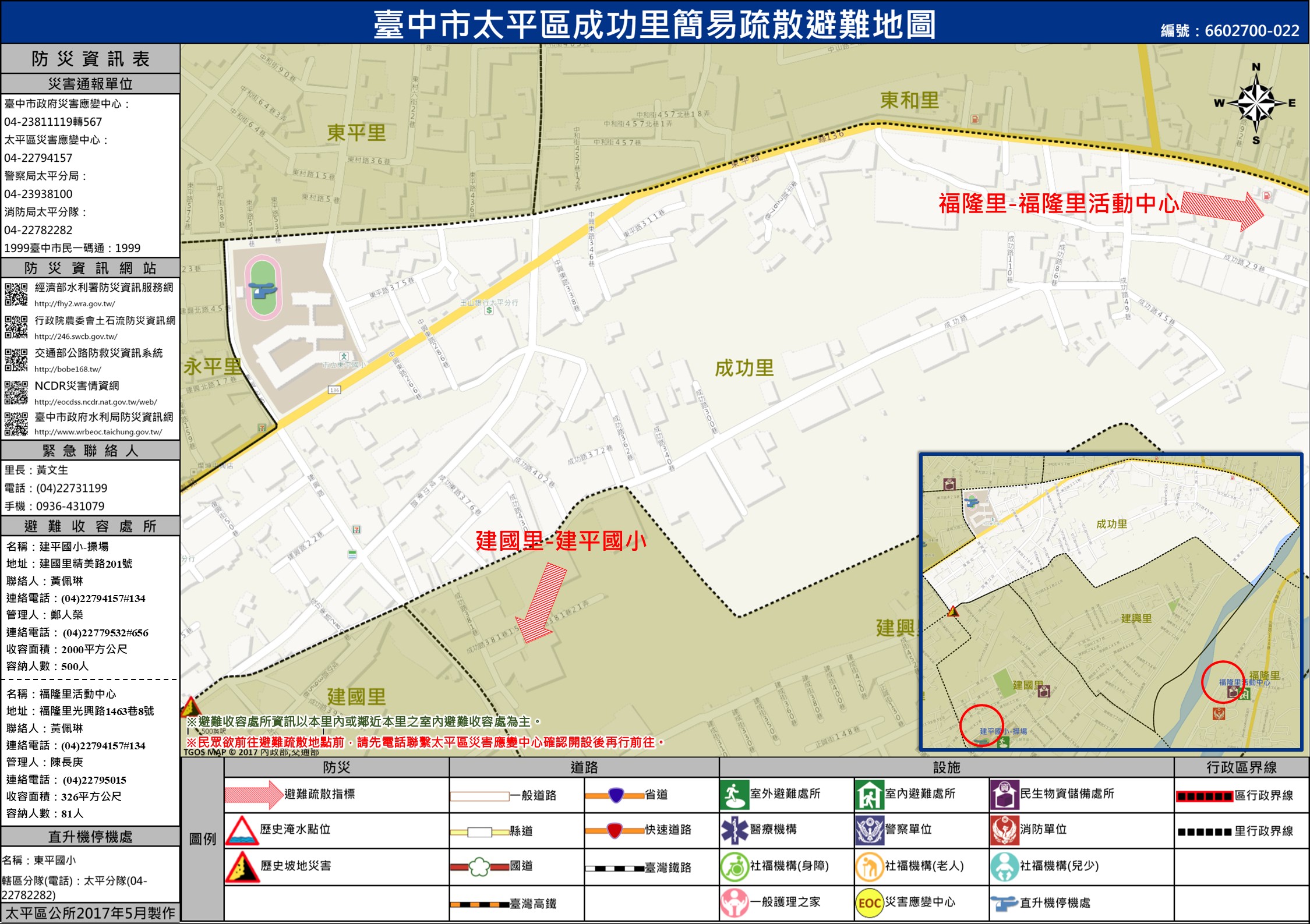This screenshot has height=924, width=1310.
Task: Open the www.wrbeoc.taichung.gov.tw link
Action: pyautogui.click(x=98, y=432)
